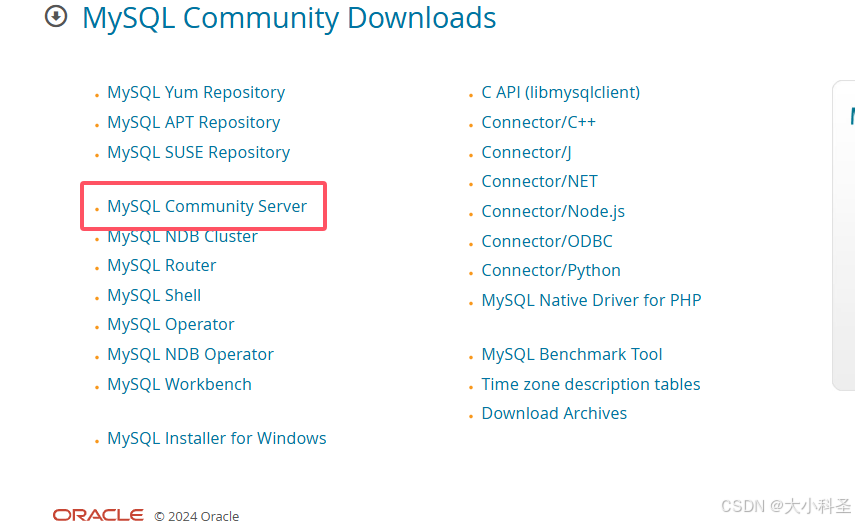Open C API (libmysqlclient) link
855x521 pixels.
click(561, 92)
